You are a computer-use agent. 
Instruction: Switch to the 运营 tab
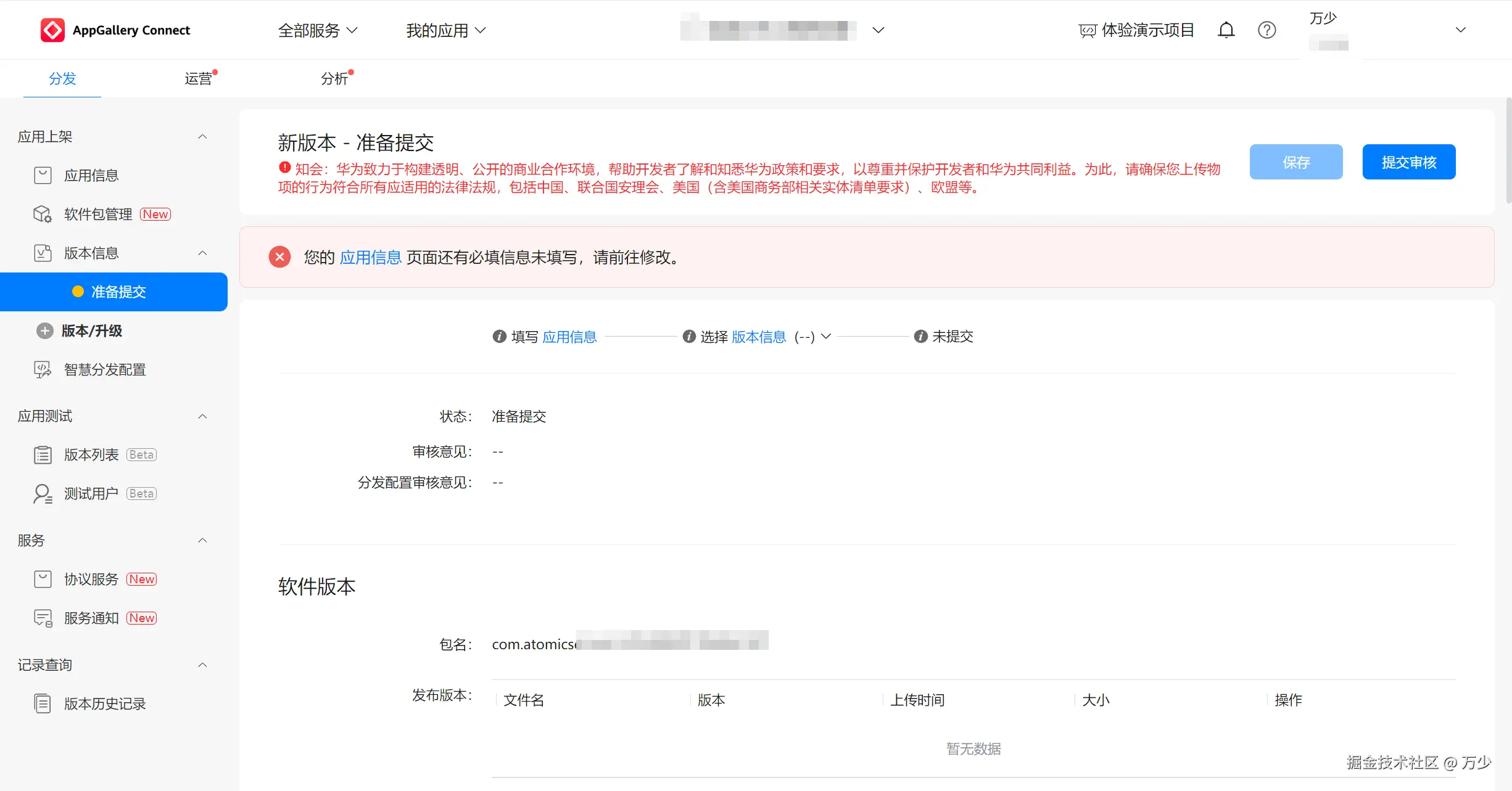[198, 79]
